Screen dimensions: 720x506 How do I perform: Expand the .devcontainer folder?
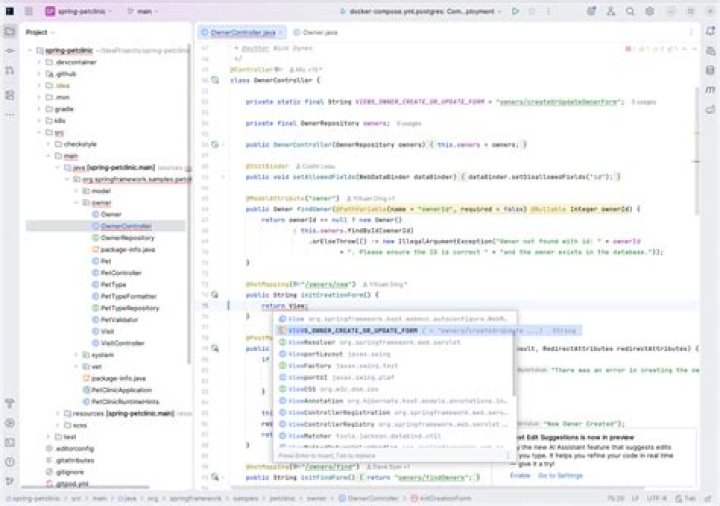pyautogui.click(x=39, y=62)
